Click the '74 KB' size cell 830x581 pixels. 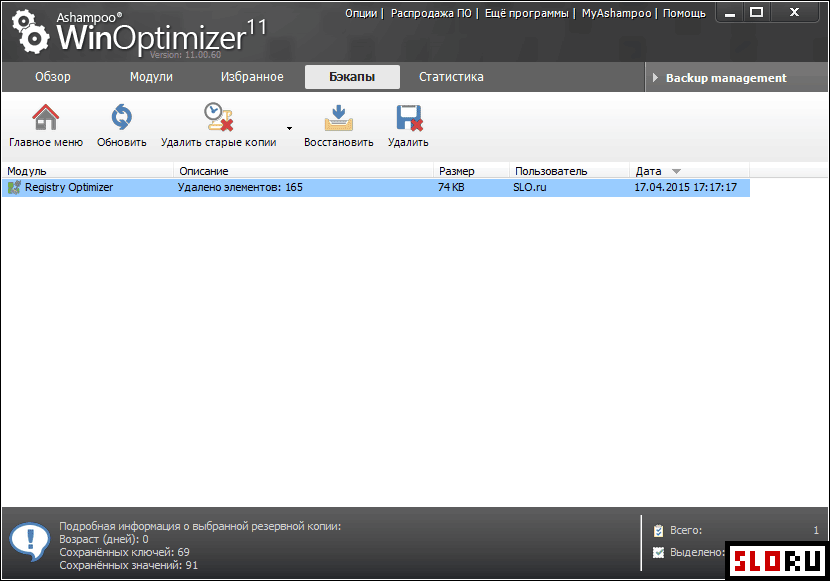tap(451, 187)
